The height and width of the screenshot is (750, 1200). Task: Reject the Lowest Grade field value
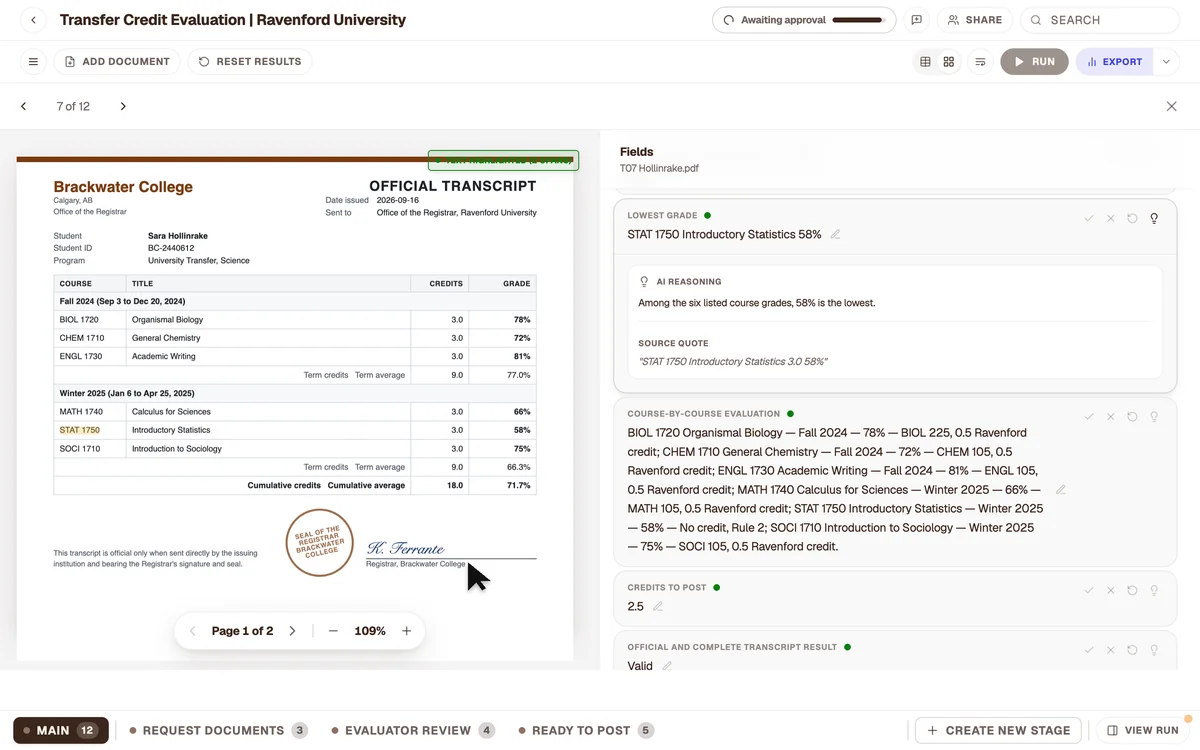(1110, 218)
